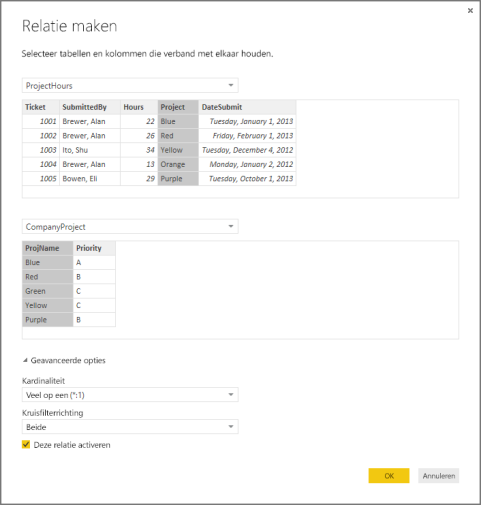Select the DateSubmit column header

[247, 107]
